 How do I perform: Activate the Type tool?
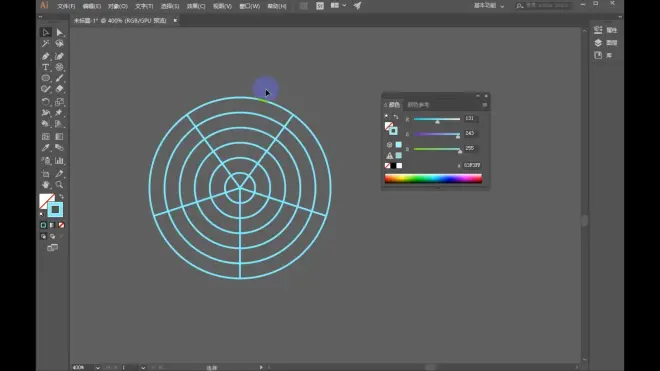coord(45,67)
